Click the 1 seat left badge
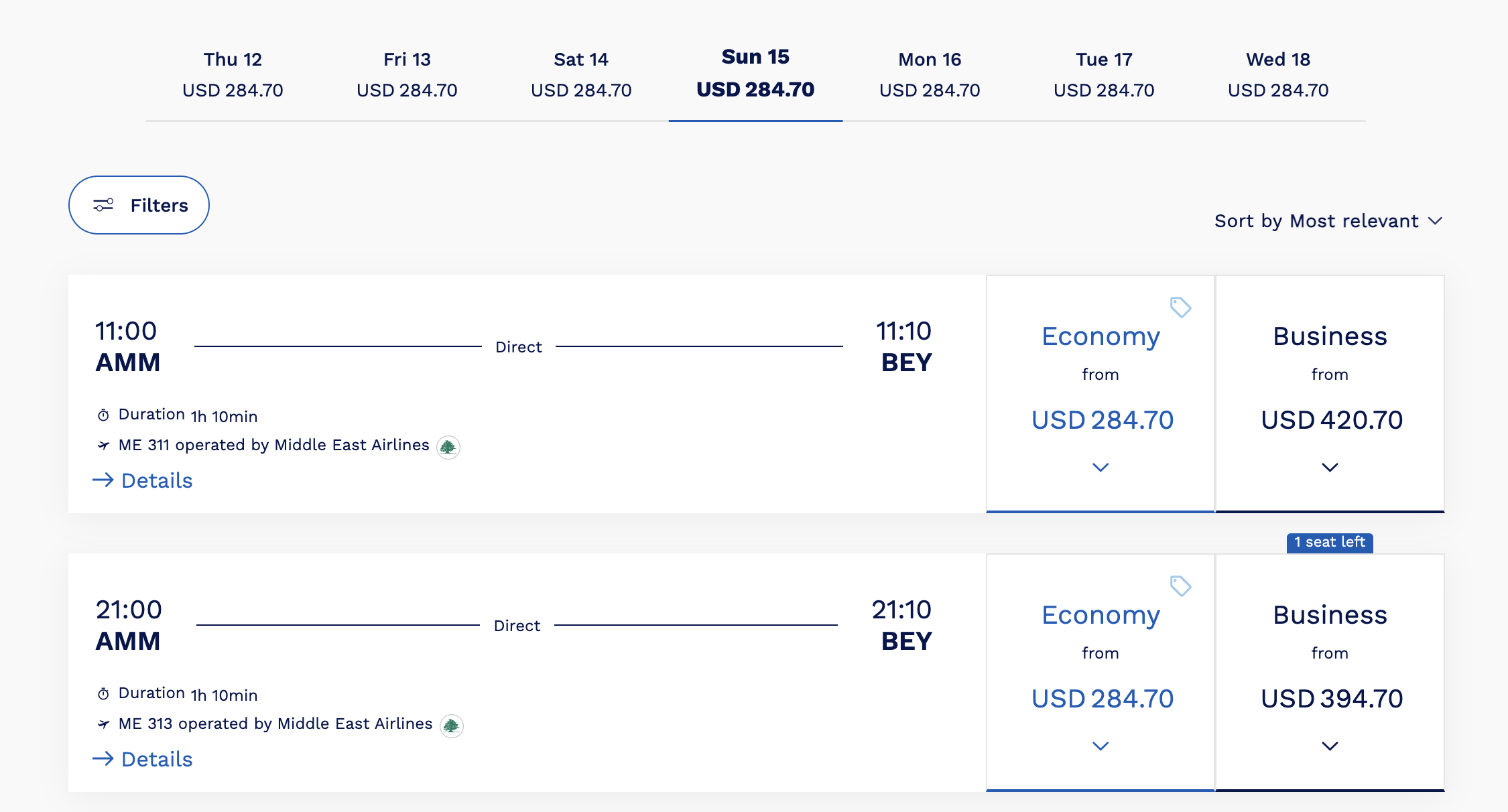Viewport: 1508px width, 812px height. [1330, 542]
